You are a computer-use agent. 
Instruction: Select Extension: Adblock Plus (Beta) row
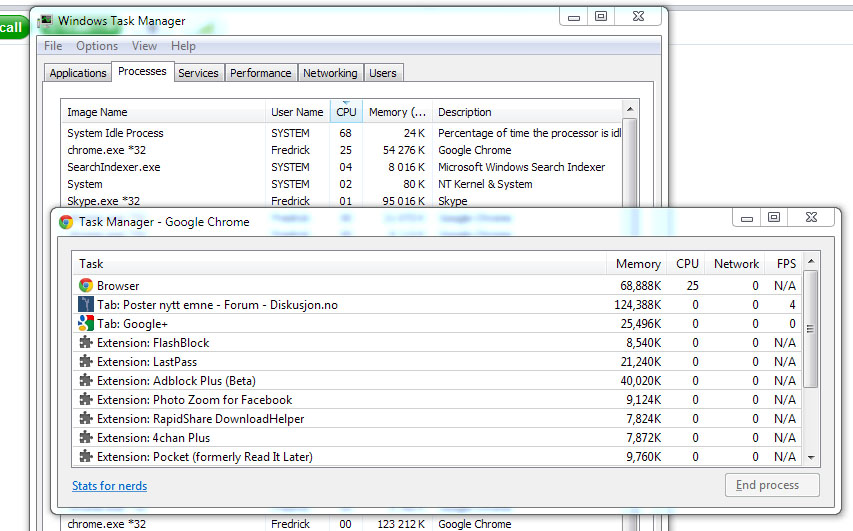[438, 381]
